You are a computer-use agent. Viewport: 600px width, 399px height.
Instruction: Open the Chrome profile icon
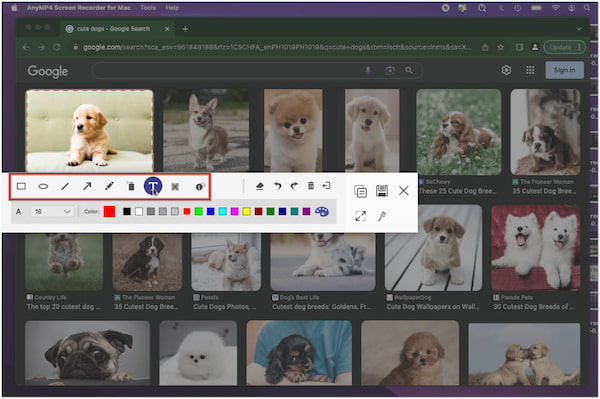click(x=535, y=47)
